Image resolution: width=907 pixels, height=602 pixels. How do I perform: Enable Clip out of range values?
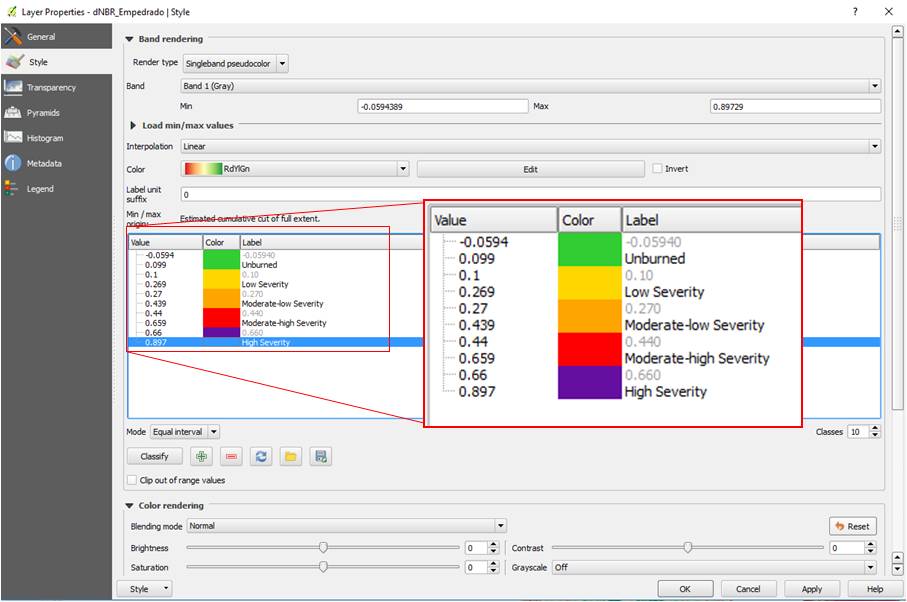(133, 481)
